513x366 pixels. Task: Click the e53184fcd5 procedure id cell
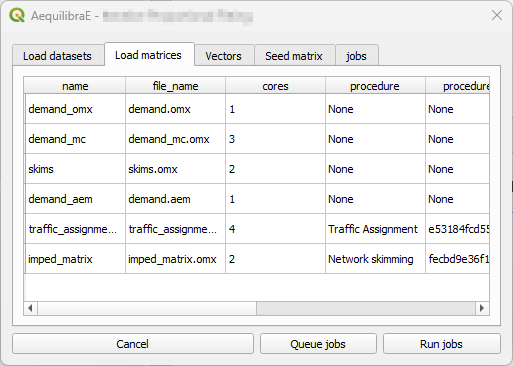tap(458, 229)
